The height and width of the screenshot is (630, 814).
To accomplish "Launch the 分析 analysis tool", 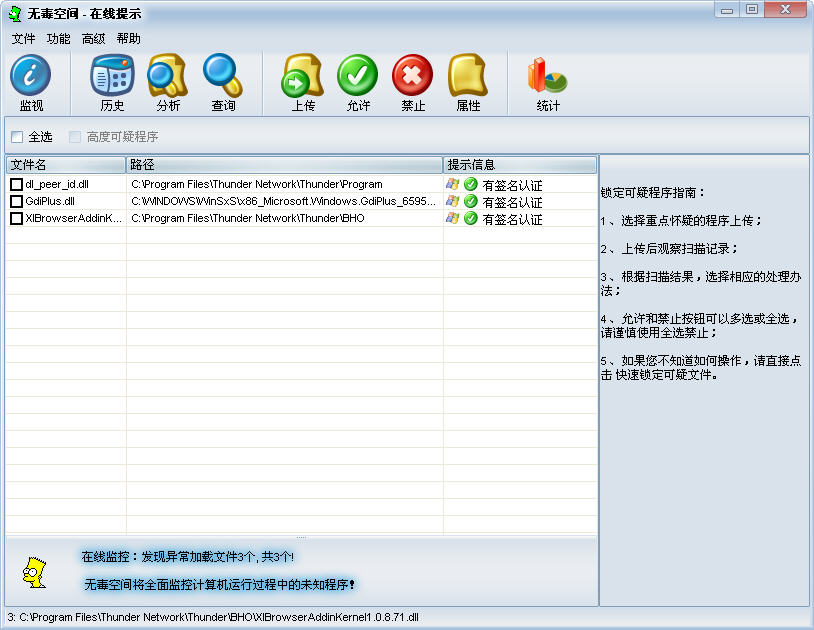I will tap(167, 75).
